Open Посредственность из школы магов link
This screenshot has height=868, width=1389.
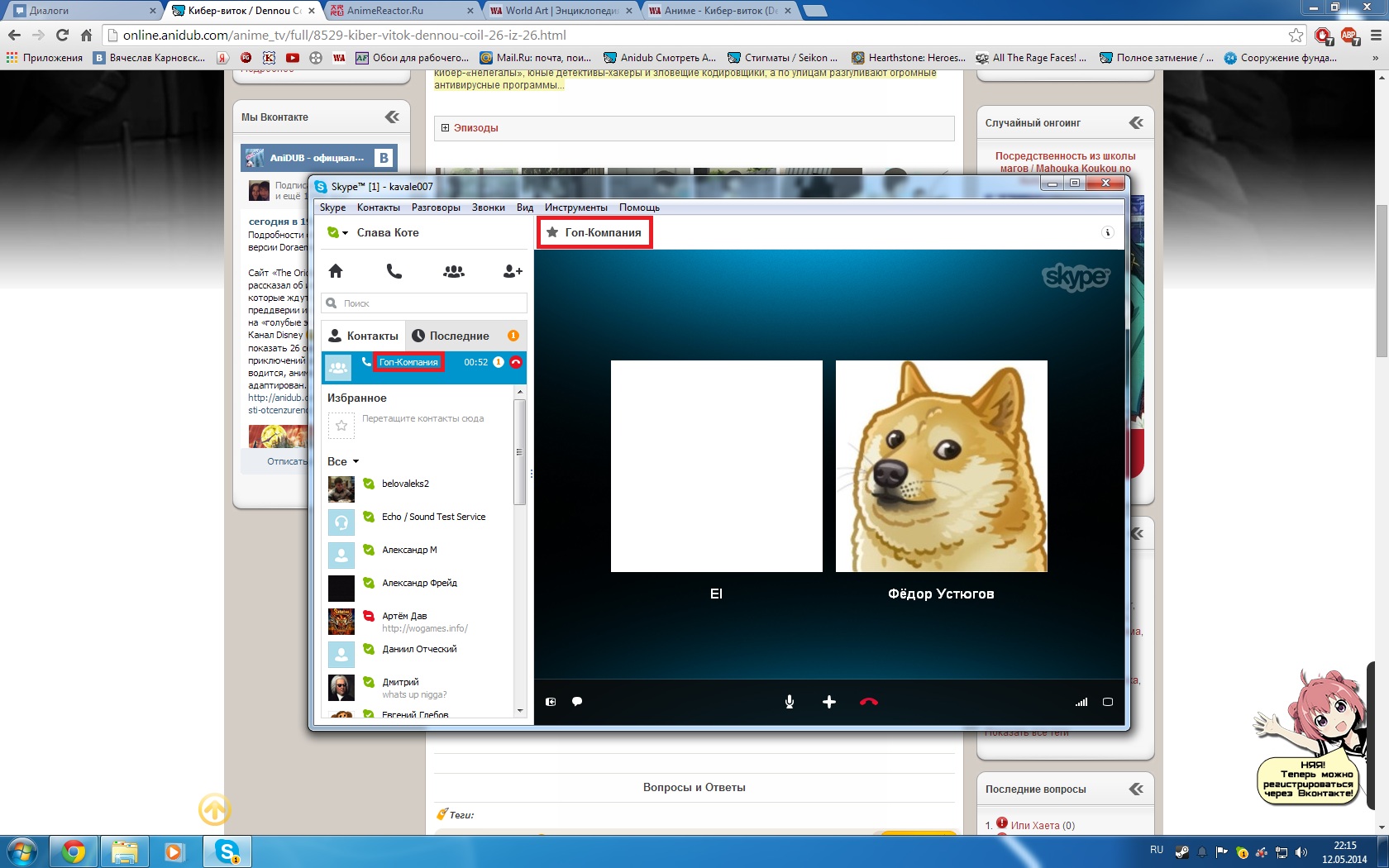pos(1065,162)
